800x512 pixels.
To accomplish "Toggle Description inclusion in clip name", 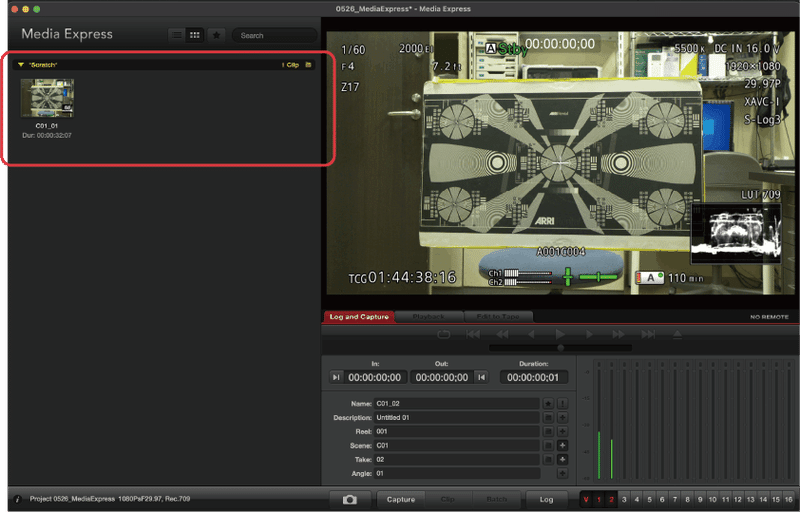I will coord(548,418).
